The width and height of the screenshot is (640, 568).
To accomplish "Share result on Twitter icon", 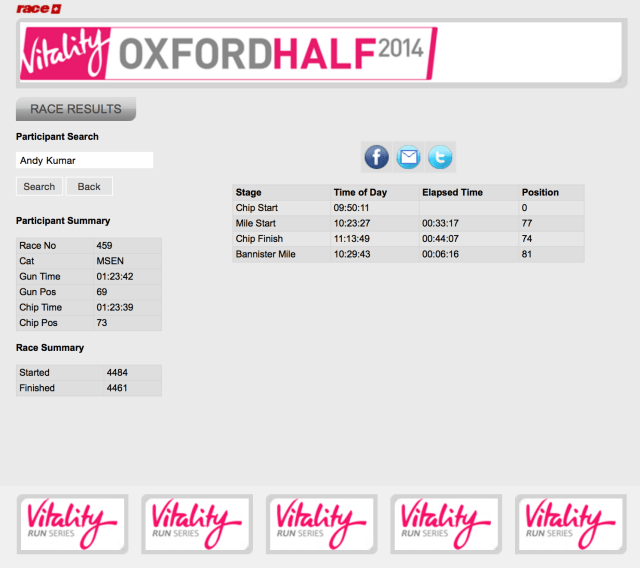I will point(440,157).
